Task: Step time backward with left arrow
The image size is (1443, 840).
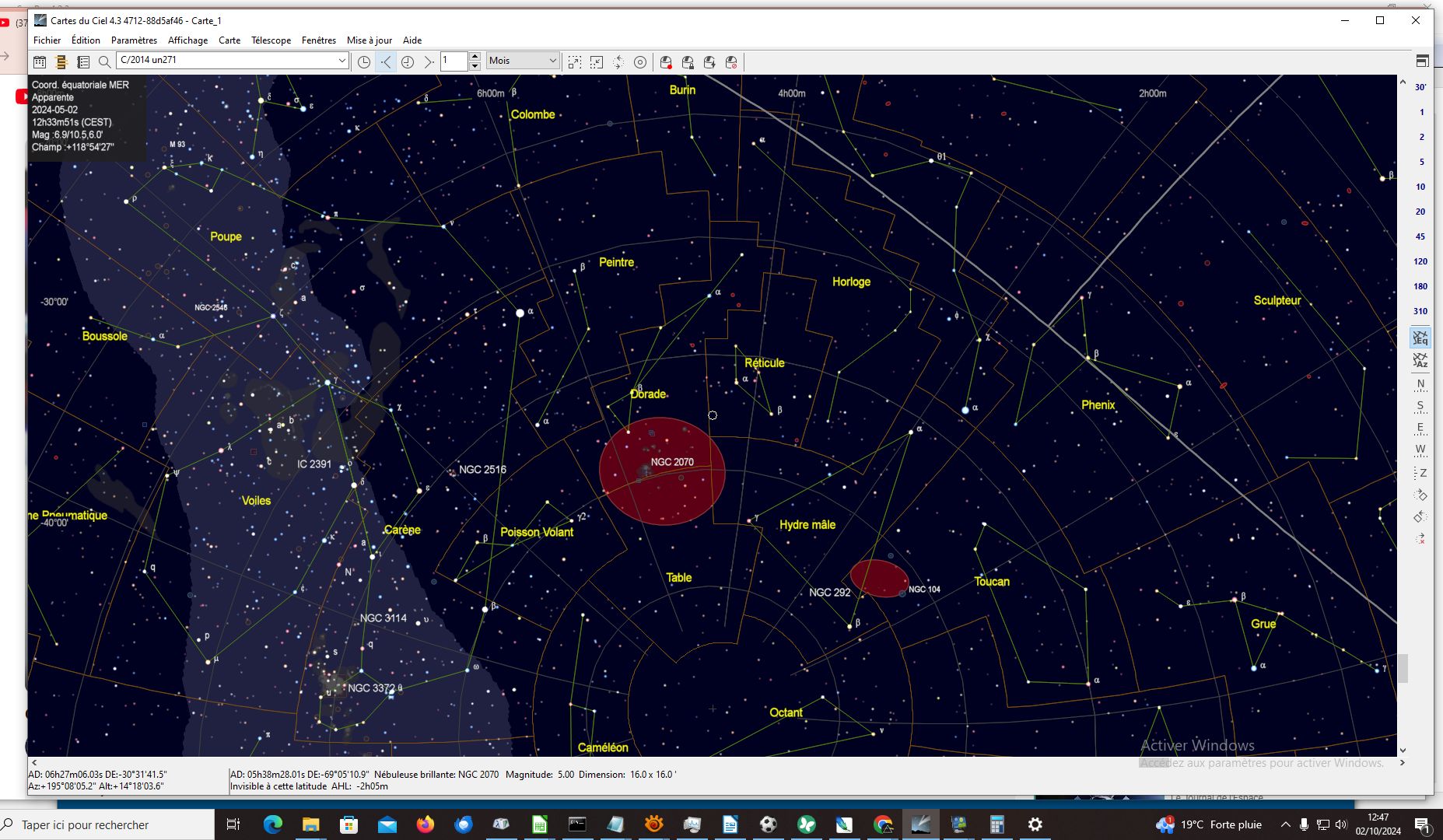Action: (x=386, y=62)
